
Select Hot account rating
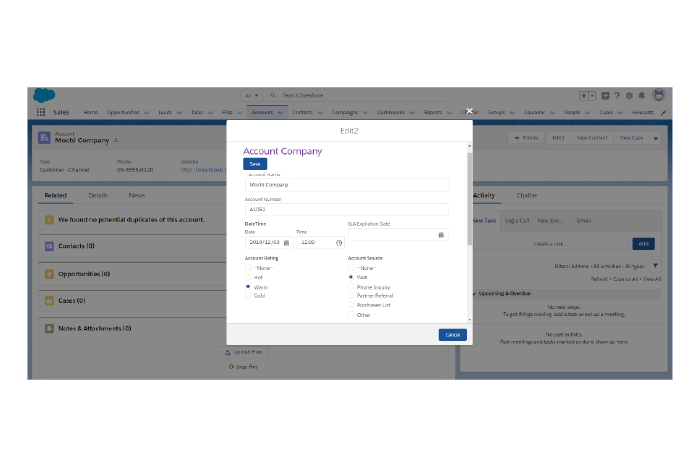click(x=248, y=277)
